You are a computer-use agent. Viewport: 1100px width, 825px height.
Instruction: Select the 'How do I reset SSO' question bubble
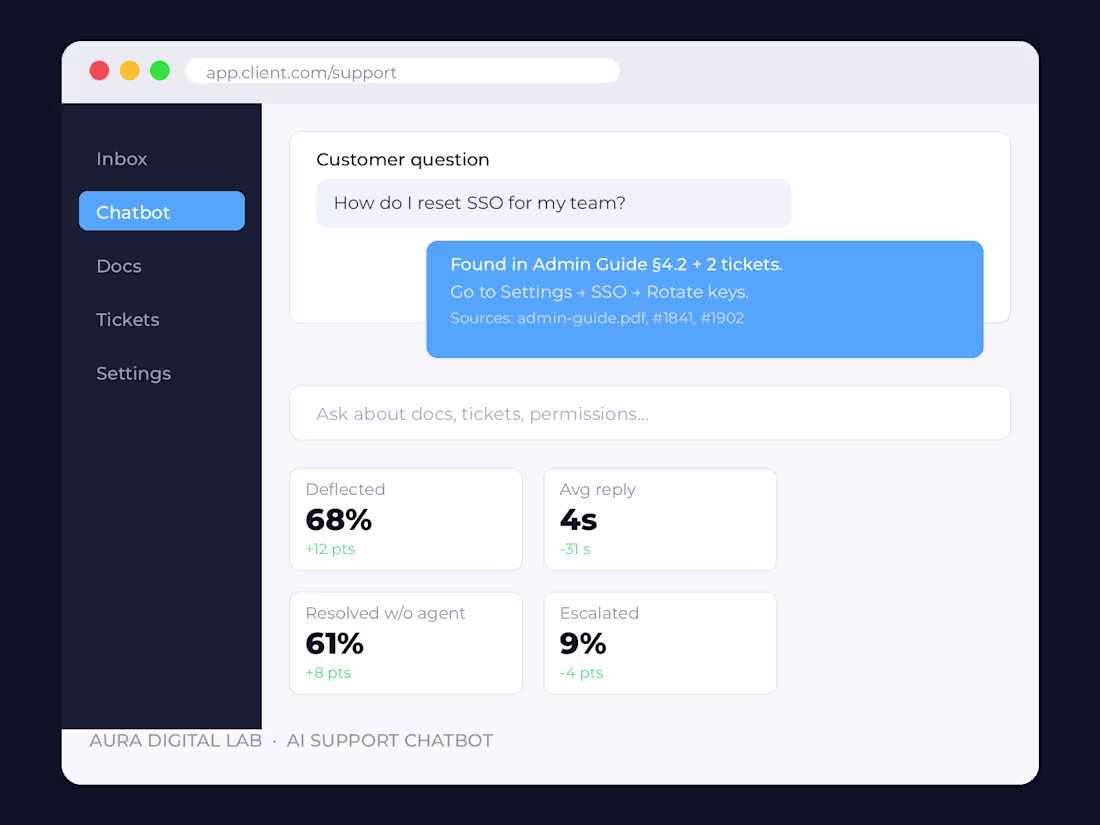tap(554, 203)
